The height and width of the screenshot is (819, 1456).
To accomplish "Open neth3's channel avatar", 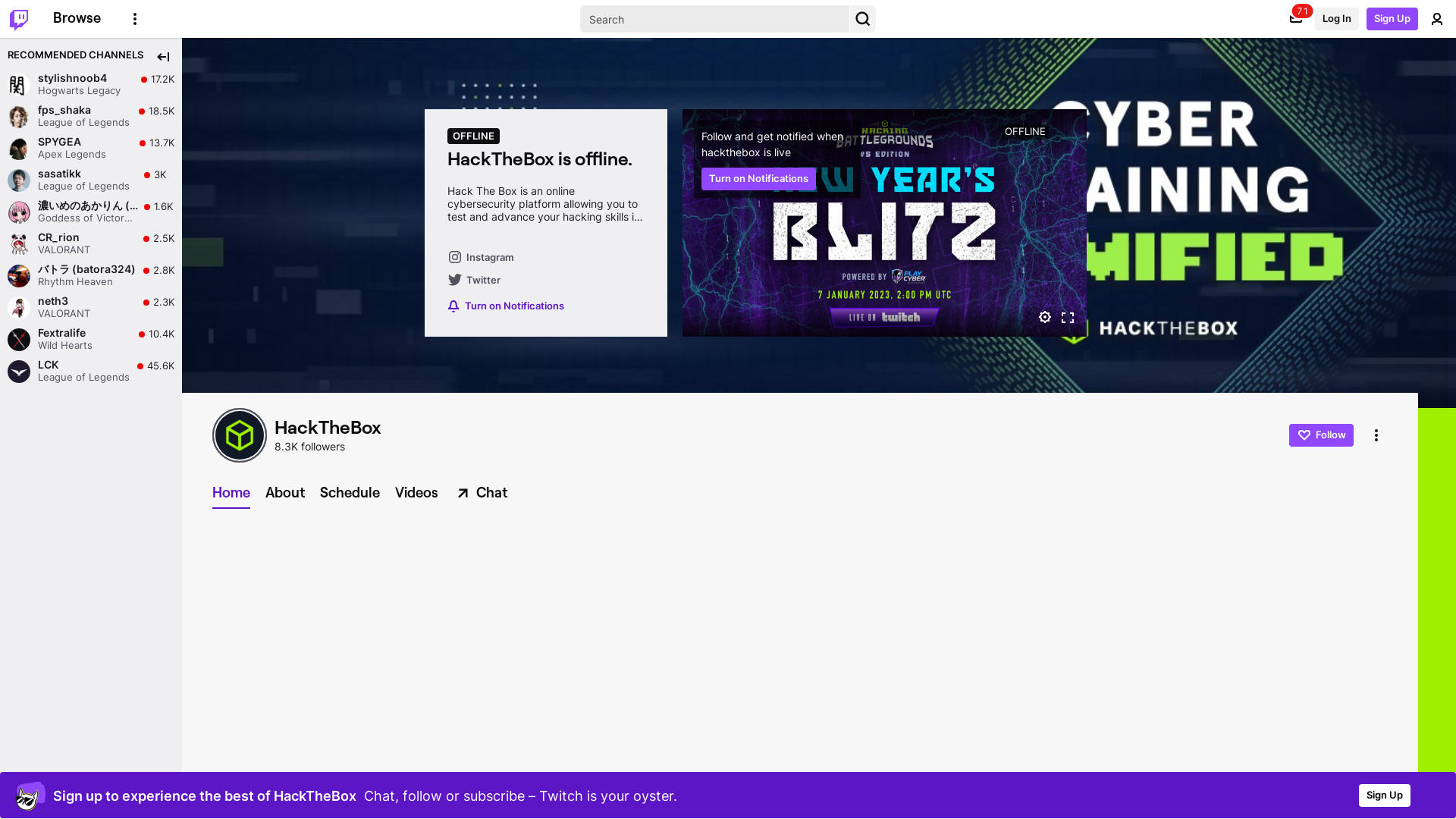I will click(19, 307).
